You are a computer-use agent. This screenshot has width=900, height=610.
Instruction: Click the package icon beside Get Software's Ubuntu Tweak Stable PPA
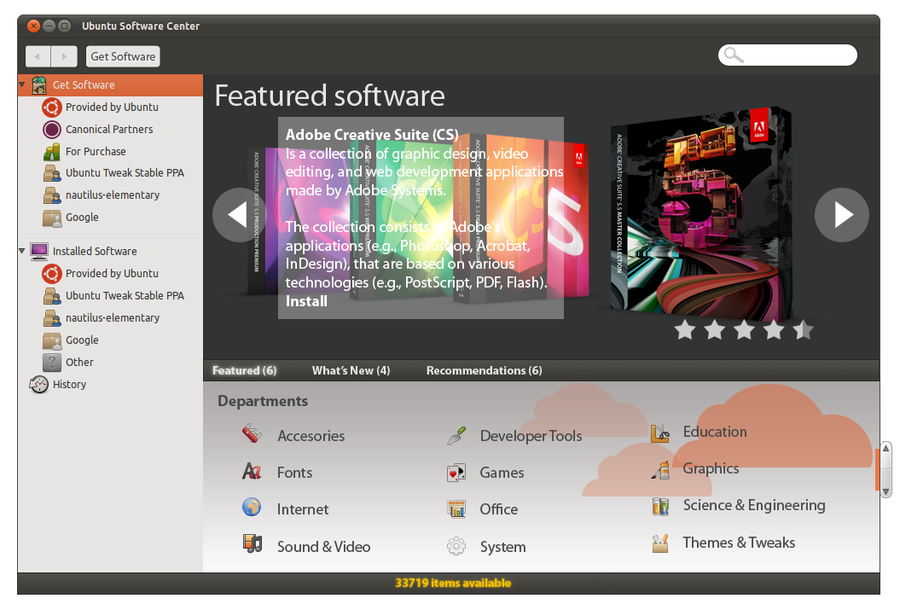[x=52, y=173]
